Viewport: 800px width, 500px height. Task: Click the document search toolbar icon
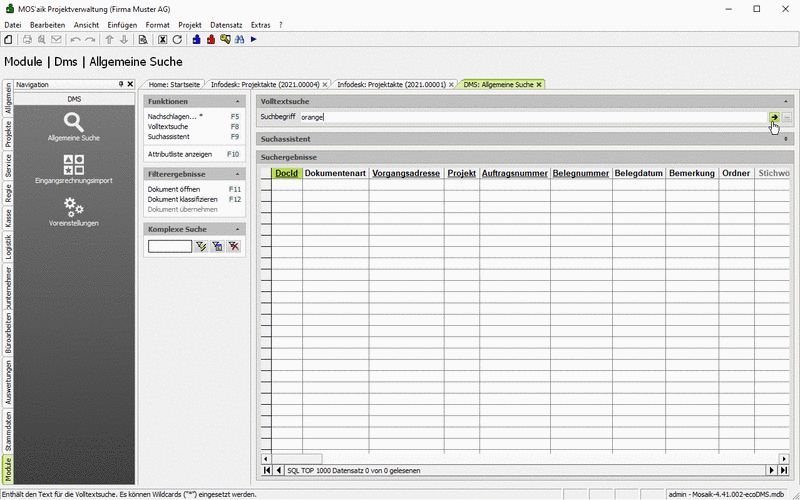[143, 39]
